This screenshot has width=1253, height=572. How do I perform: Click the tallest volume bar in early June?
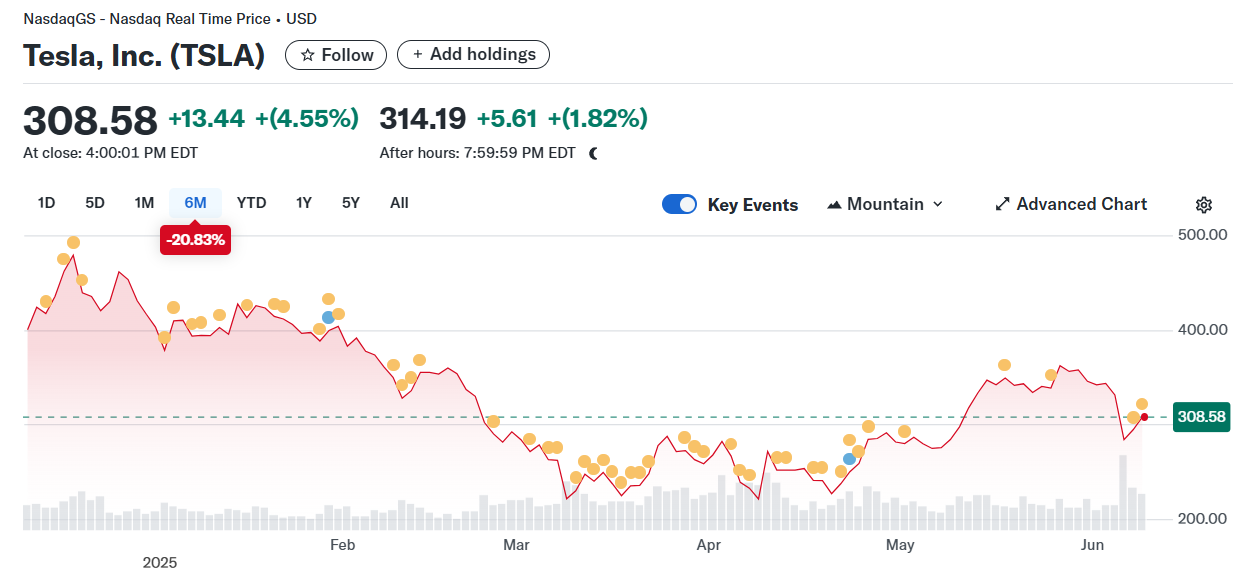[1123, 492]
